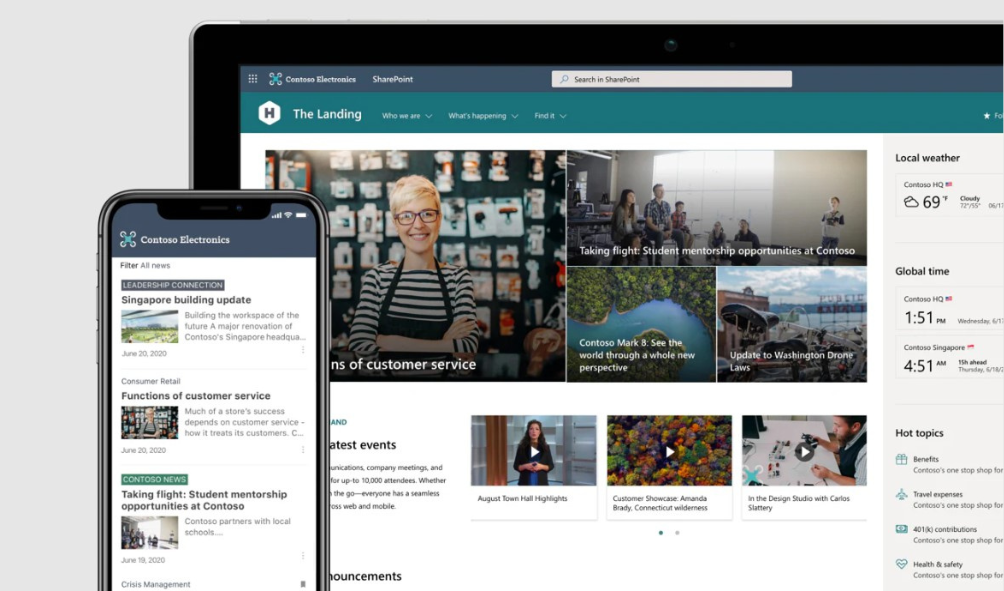Click the student mentorship thumbnail on phone
This screenshot has width=1004, height=591.
click(150, 533)
